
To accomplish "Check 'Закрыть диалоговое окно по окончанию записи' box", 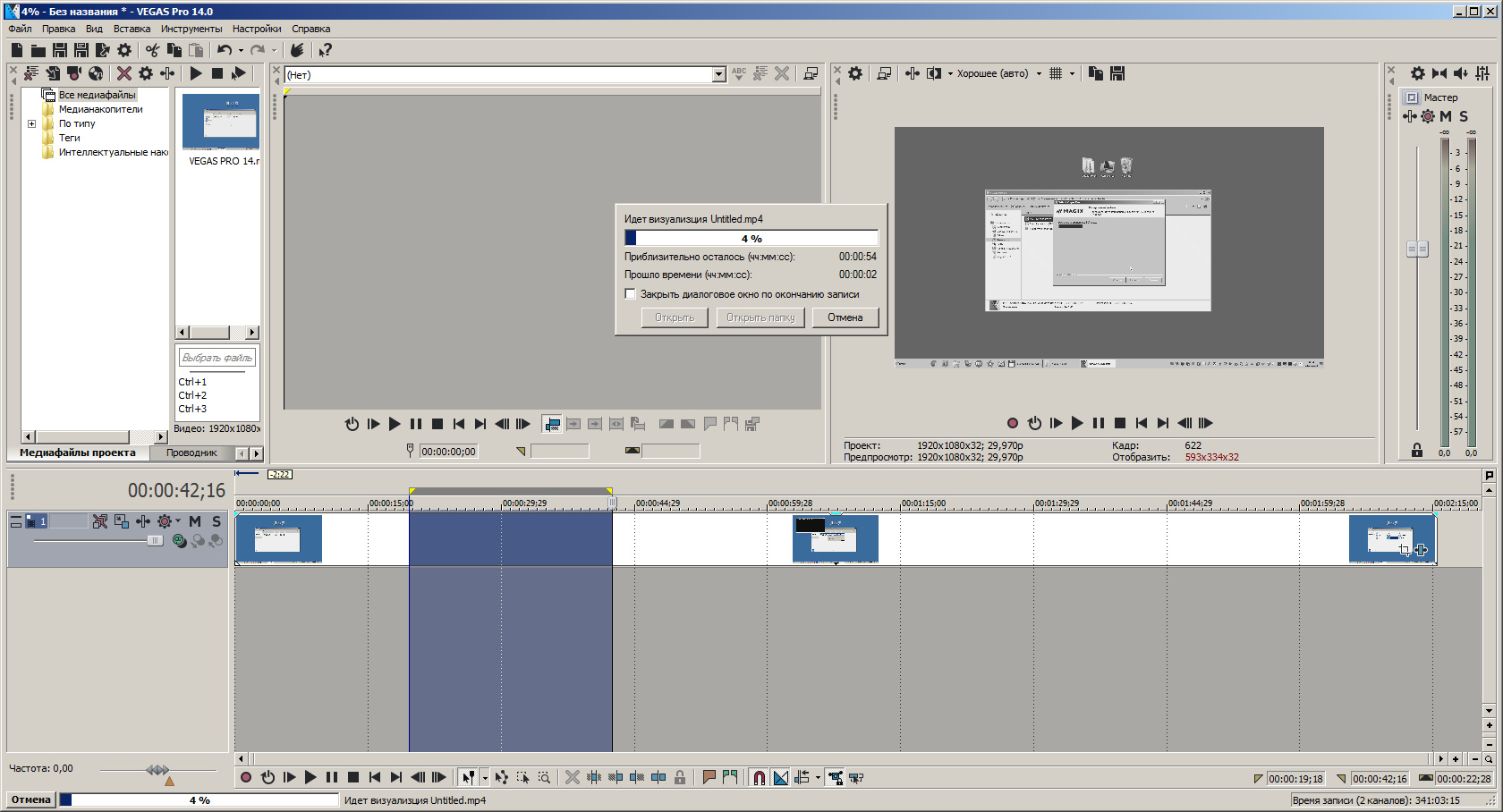I will (x=631, y=294).
